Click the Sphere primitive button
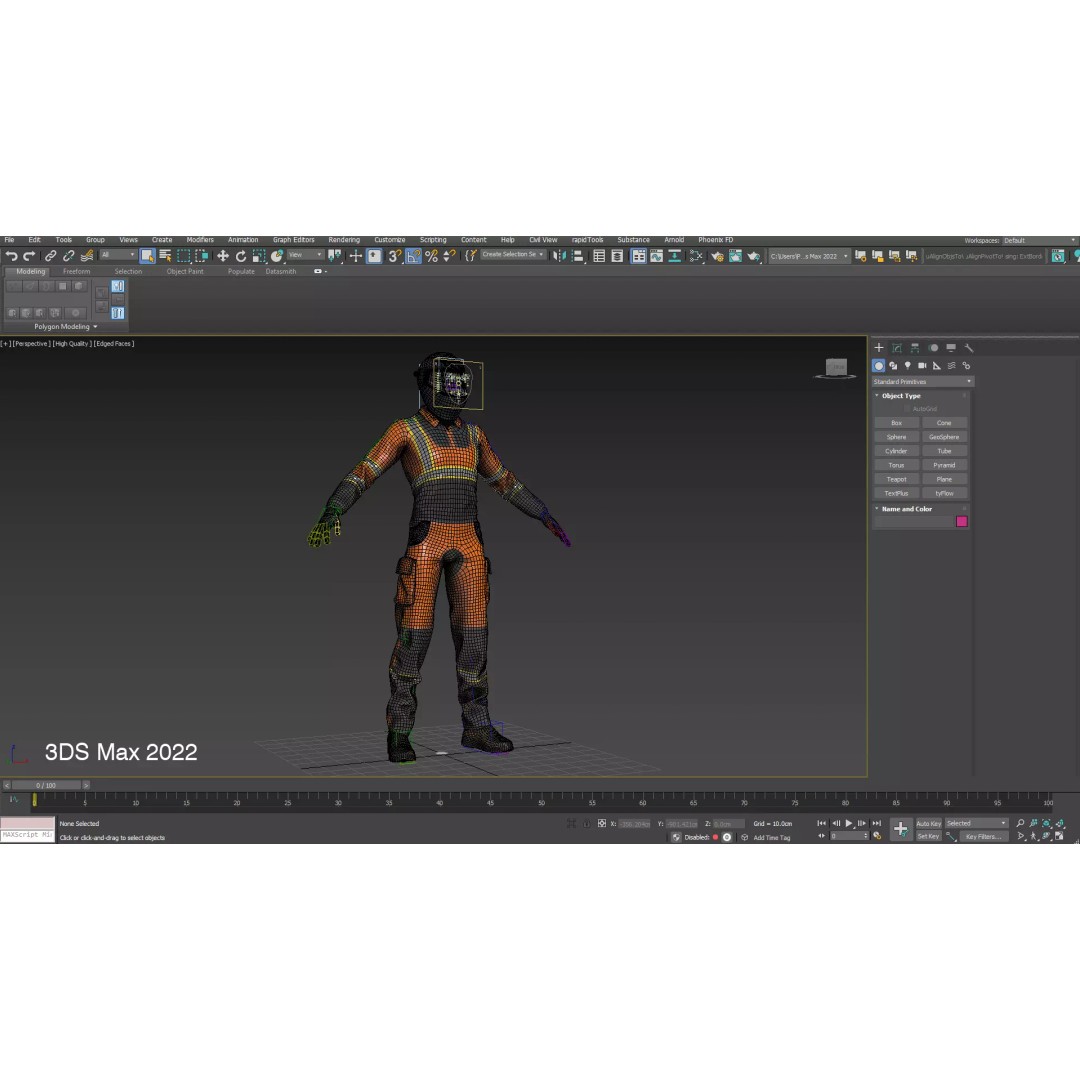The height and width of the screenshot is (1080, 1080). [896, 437]
